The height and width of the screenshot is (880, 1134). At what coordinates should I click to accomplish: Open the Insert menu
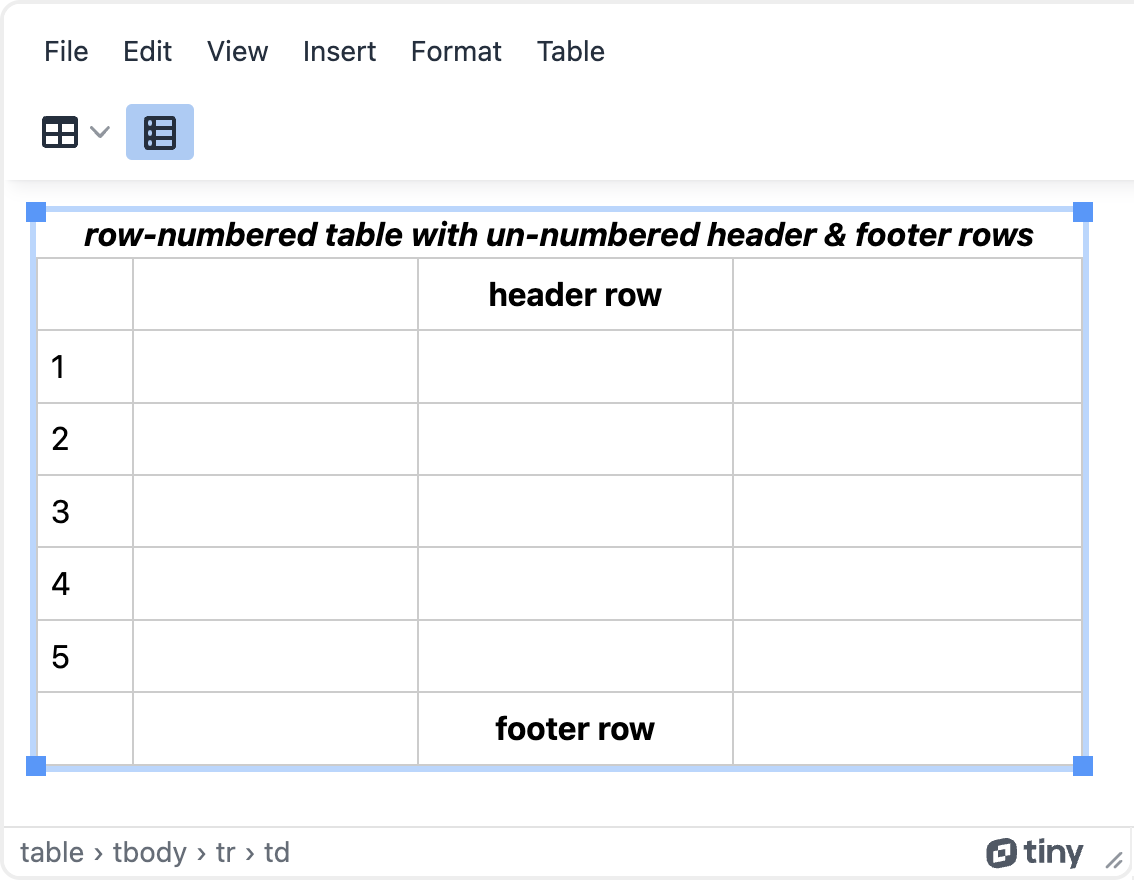click(339, 51)
